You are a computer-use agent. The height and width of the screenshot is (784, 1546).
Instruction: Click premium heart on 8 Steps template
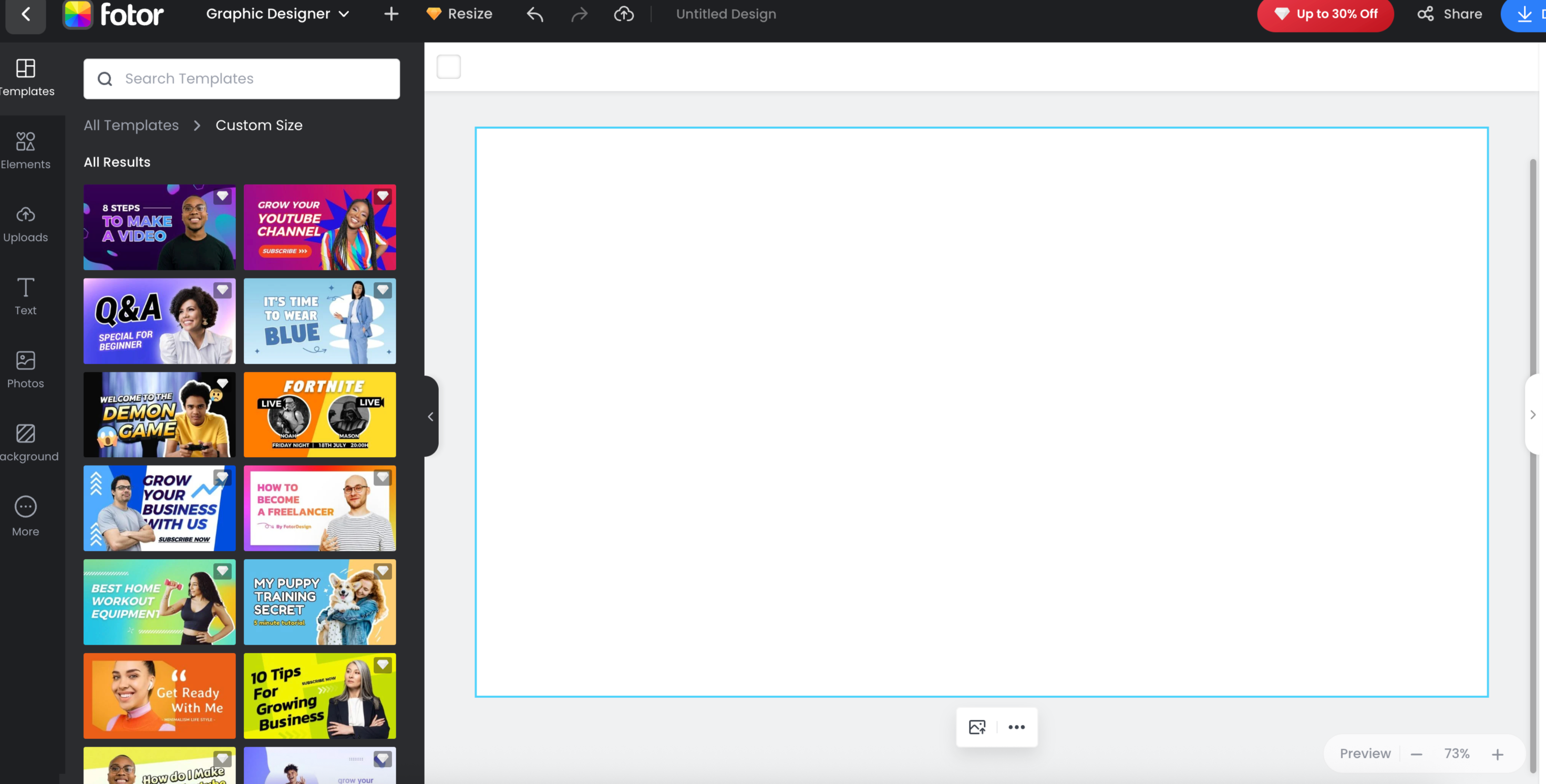(x=223, y=197)
